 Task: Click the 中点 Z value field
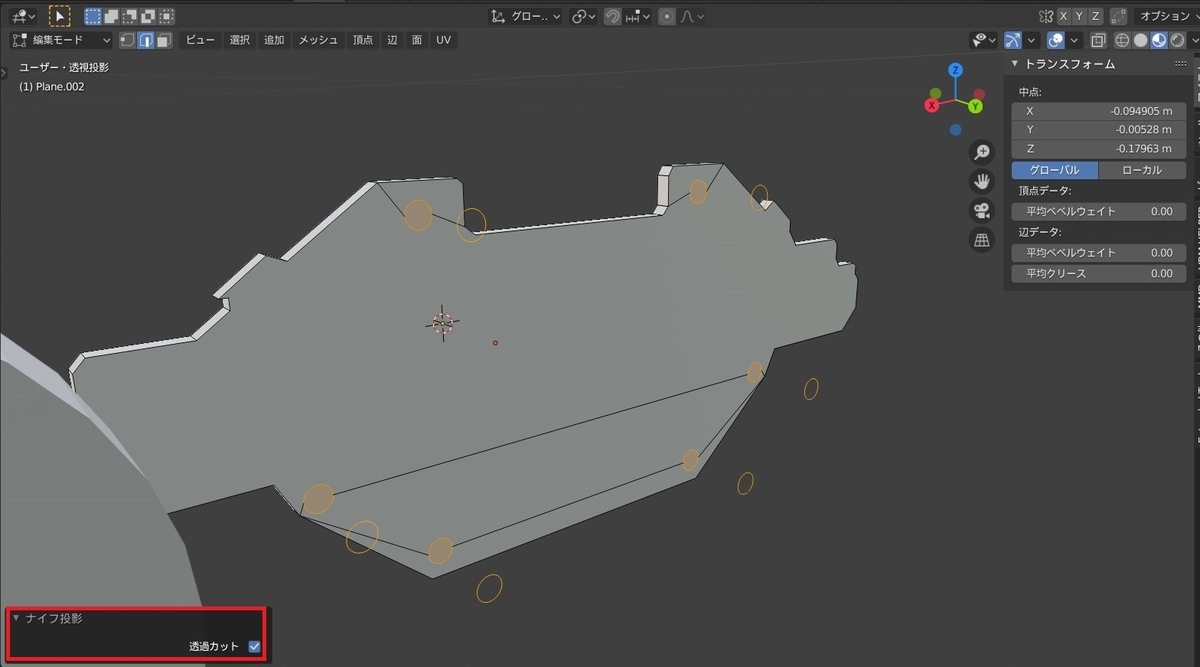1098,149
